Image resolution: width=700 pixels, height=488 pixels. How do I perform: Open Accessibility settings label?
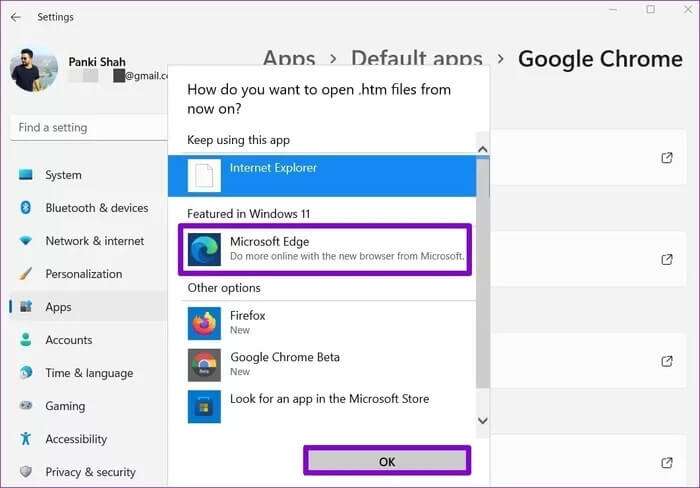(x=76, y=439)
